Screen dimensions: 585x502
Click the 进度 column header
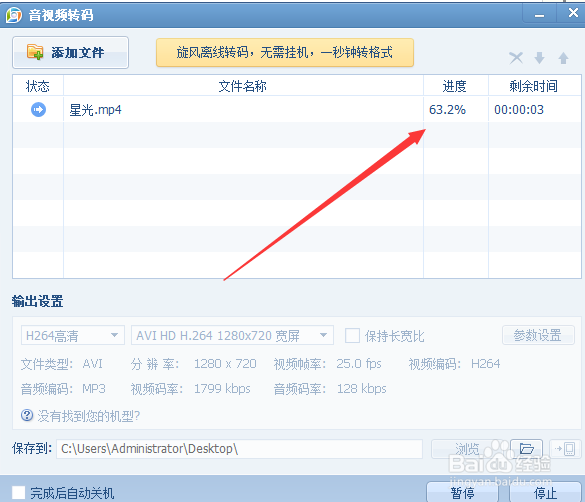pos(455,86)
